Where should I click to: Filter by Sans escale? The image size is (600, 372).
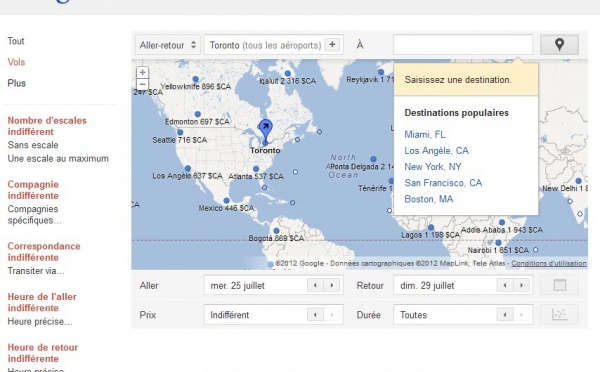[33, 145]
